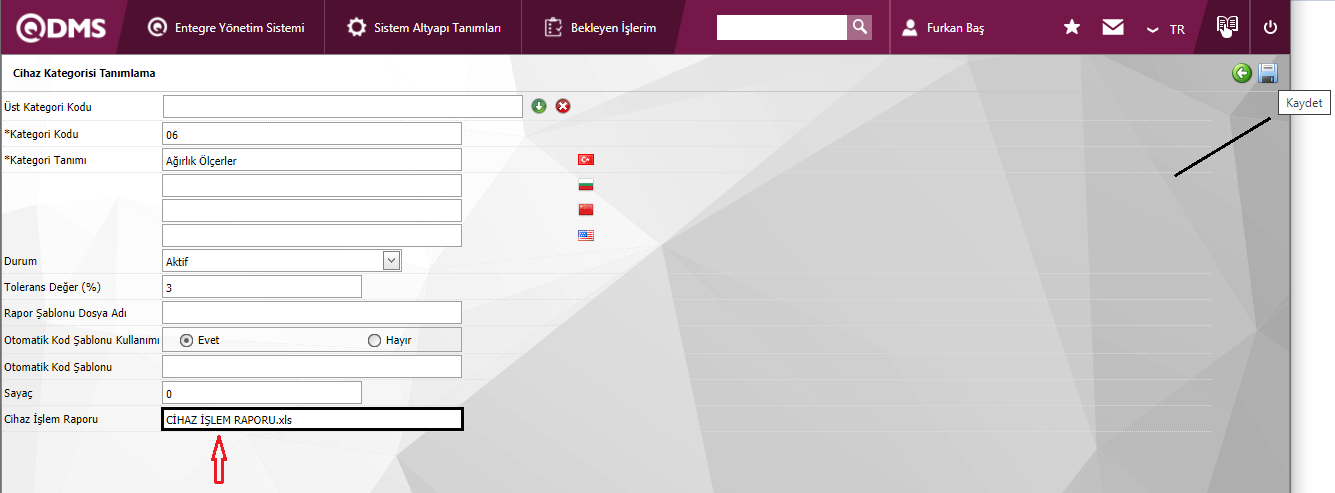
Task: Click the Otomatik Kod Şablonu field
Action: pyautogui.click(x=312, y=367)
